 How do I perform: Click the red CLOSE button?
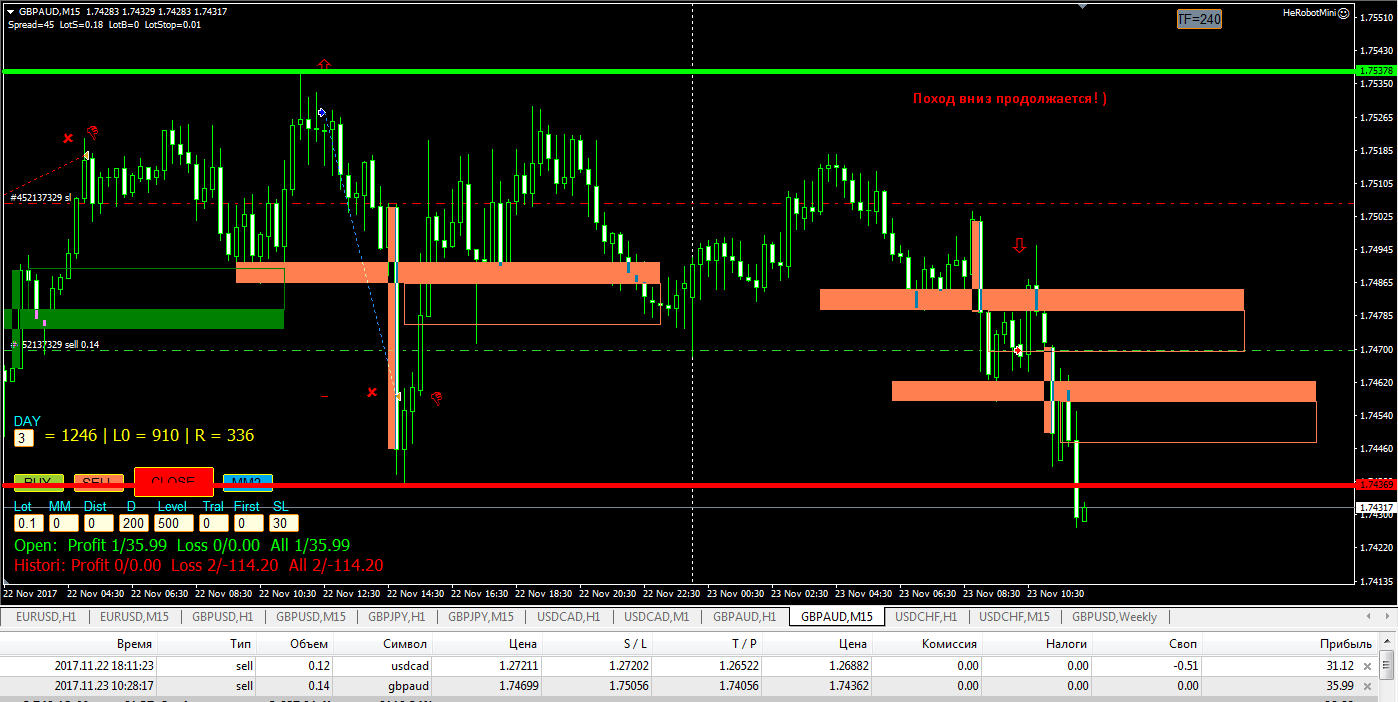173,481
